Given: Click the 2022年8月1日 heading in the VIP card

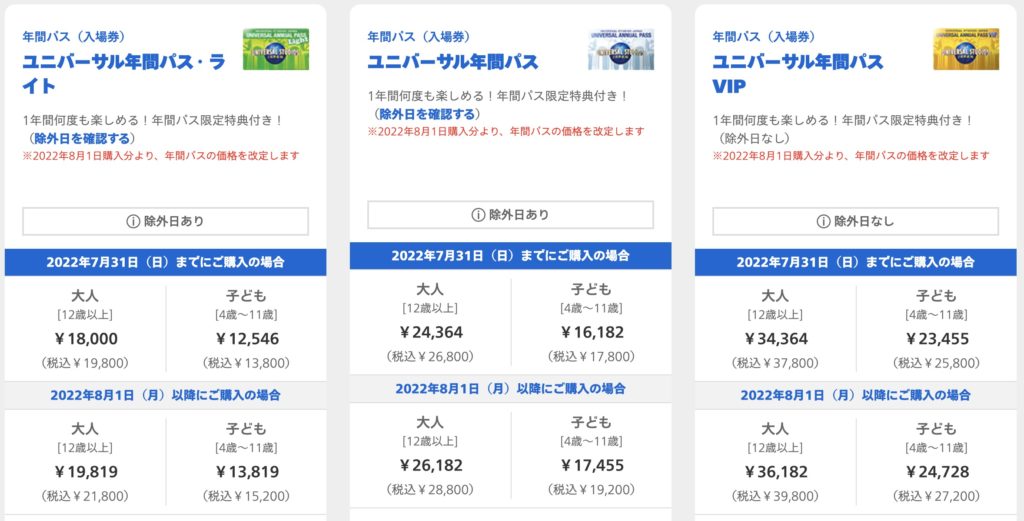Looking at the screenshot, I should click(x=855, y=395).
